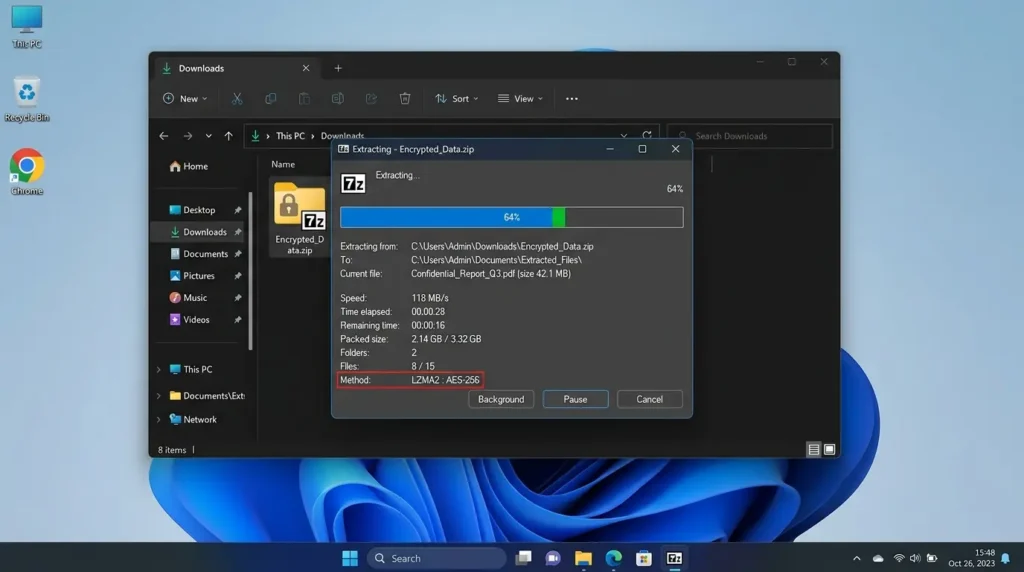Expand the Network tree node
1024x572 pixels.
(159, 419)
